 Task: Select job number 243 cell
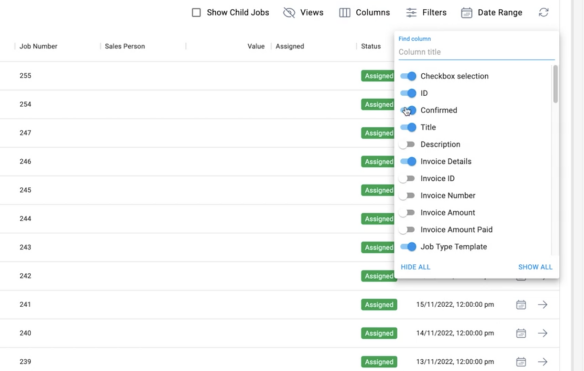pyautogui.click(x=25, y=247)
